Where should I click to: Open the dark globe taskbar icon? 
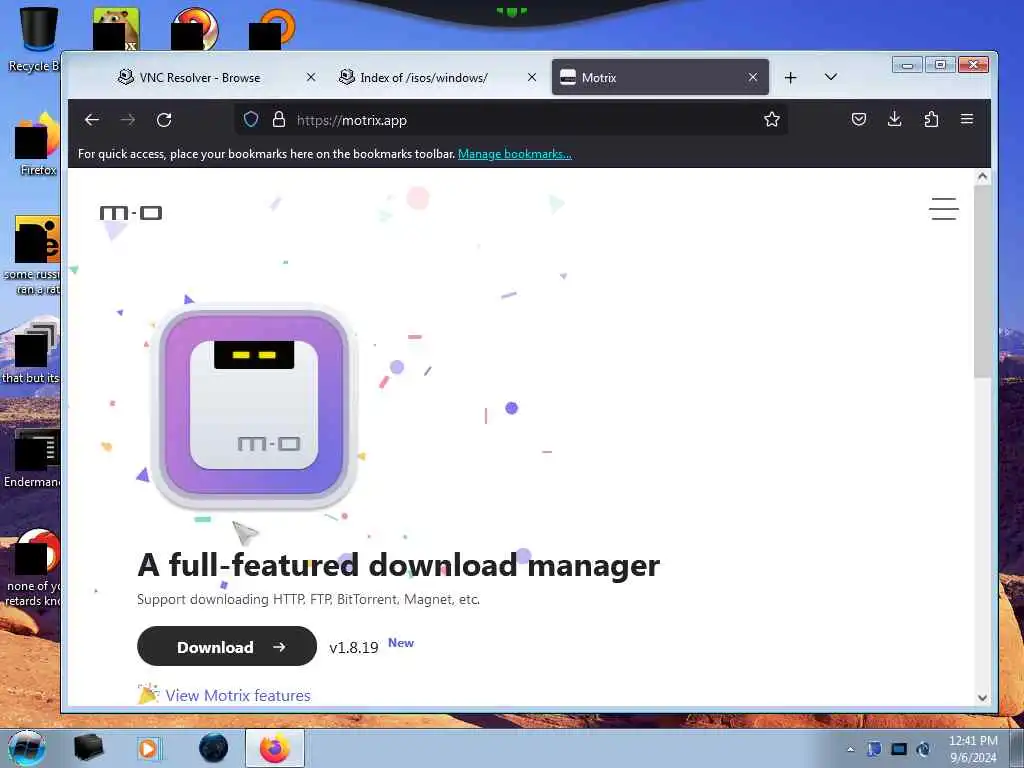pyautogui.click(x=214, y=748)
